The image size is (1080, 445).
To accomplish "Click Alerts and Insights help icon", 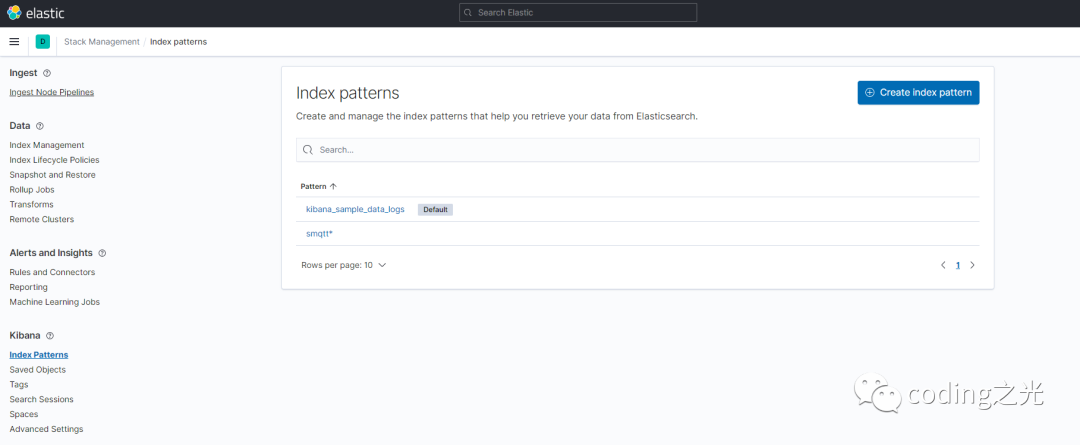I will point(102,253).
